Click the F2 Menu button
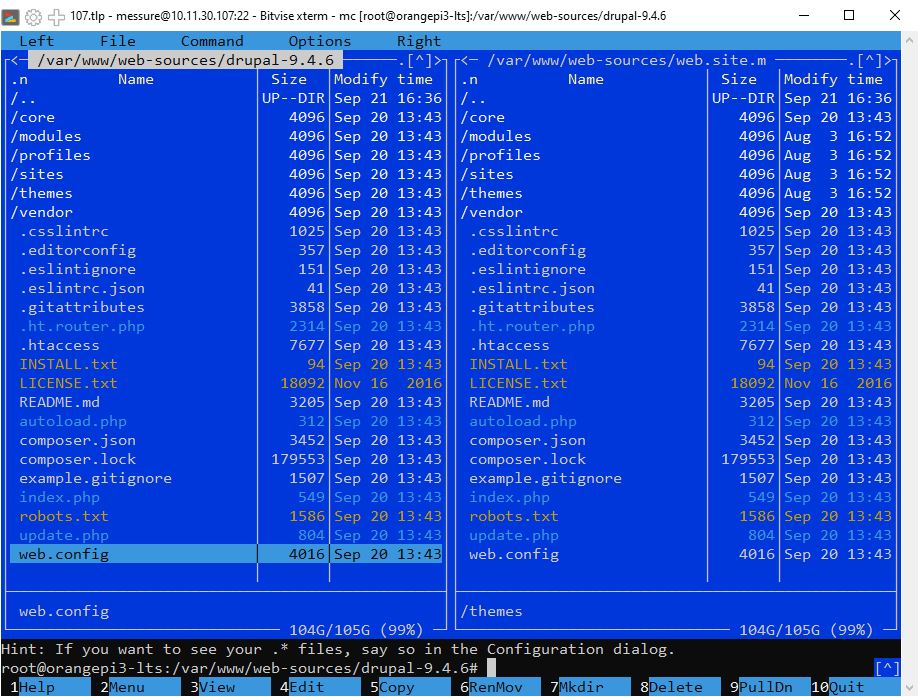This screenshot has height=697, width=919. (140, 687)
